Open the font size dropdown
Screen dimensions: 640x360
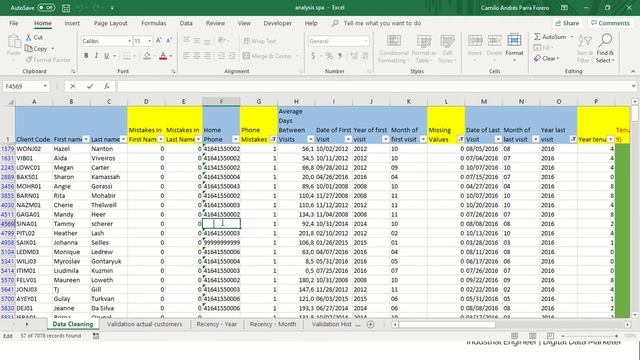tap(149, 41)
